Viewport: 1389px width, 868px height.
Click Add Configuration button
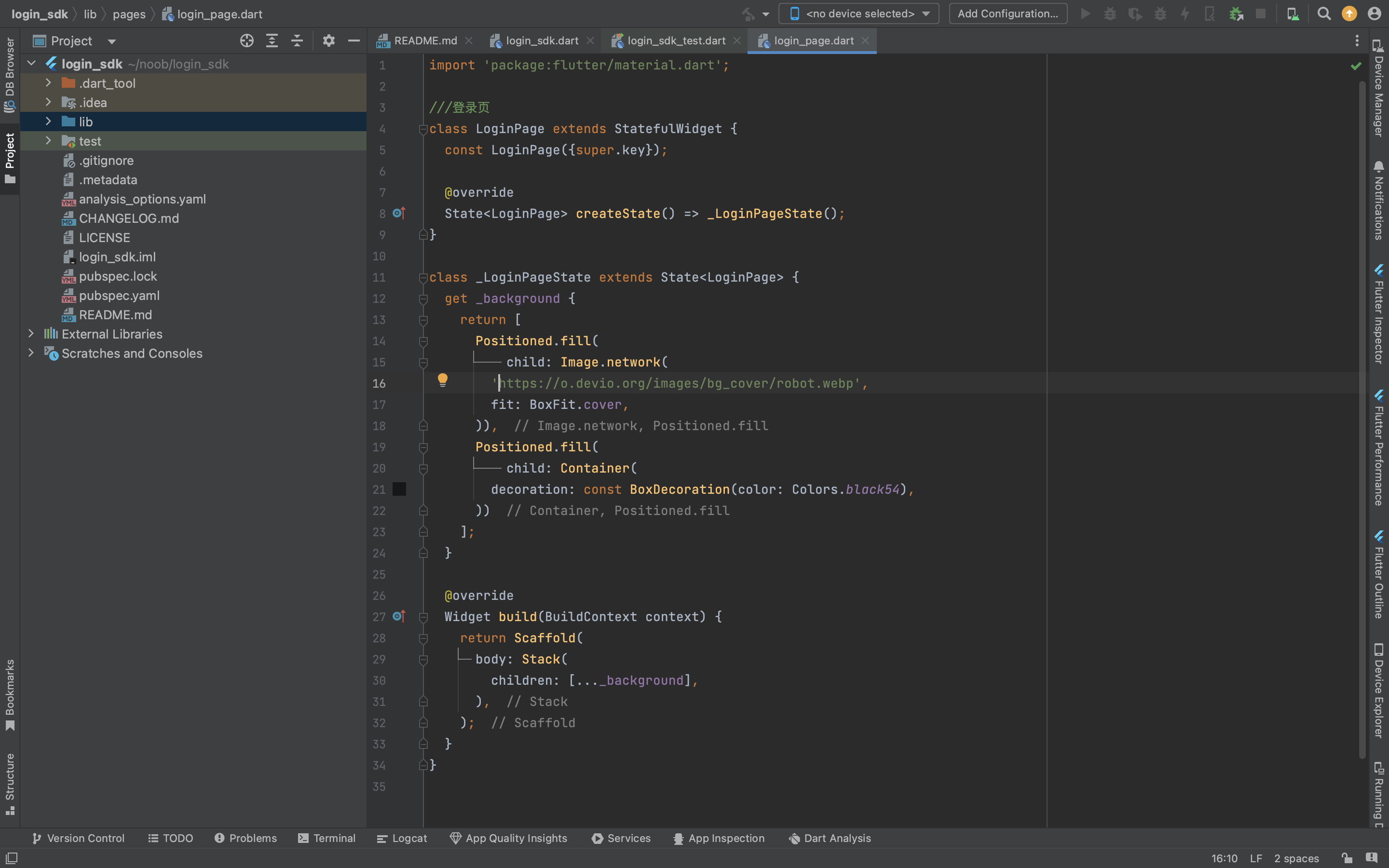point(1008,14)
